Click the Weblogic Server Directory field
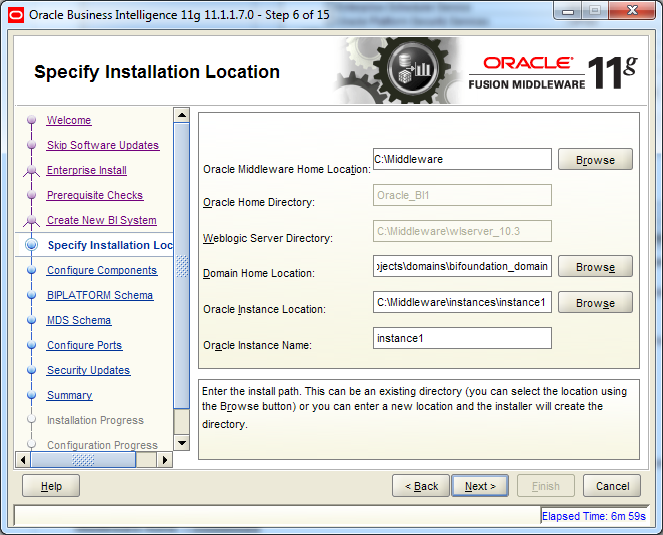Image resolution: width=663 pixels, height=535 pixels. pos(462,231)
